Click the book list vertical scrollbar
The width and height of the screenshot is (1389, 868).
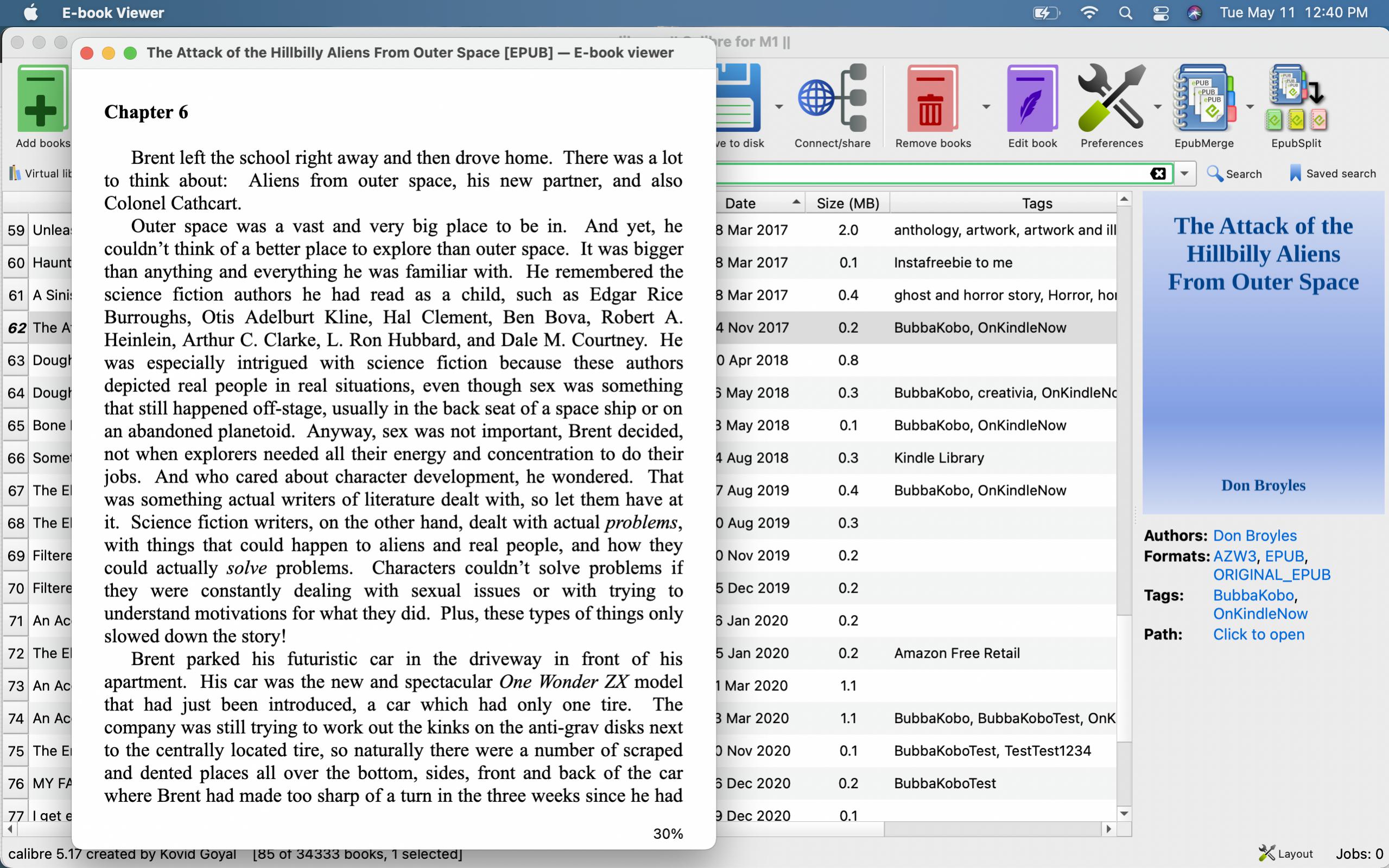1124,677
